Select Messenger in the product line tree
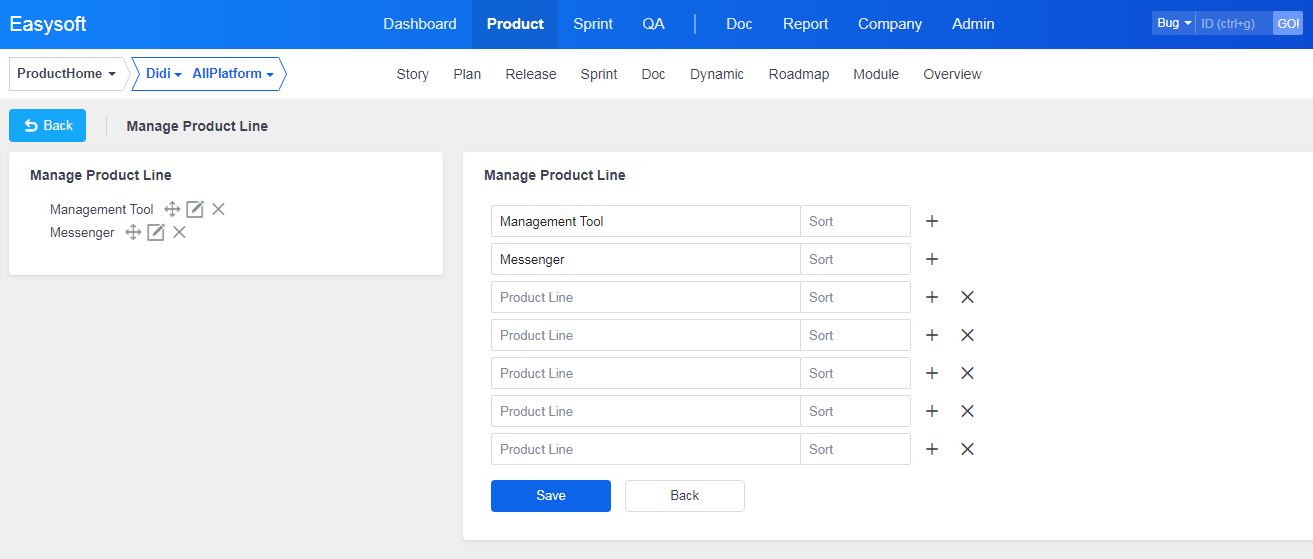The height and width of the screenshot is (559, 1313). [x=82, y=232]
